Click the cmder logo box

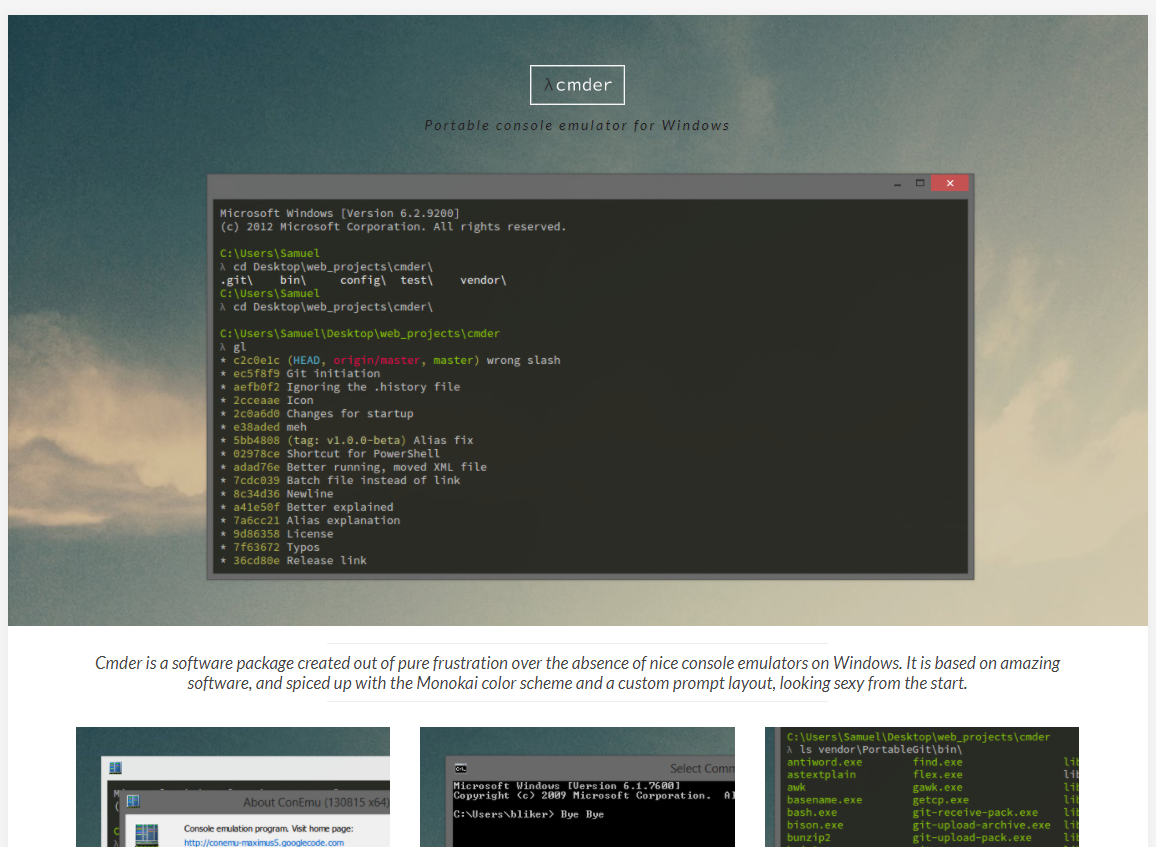(x=577, y=85)
